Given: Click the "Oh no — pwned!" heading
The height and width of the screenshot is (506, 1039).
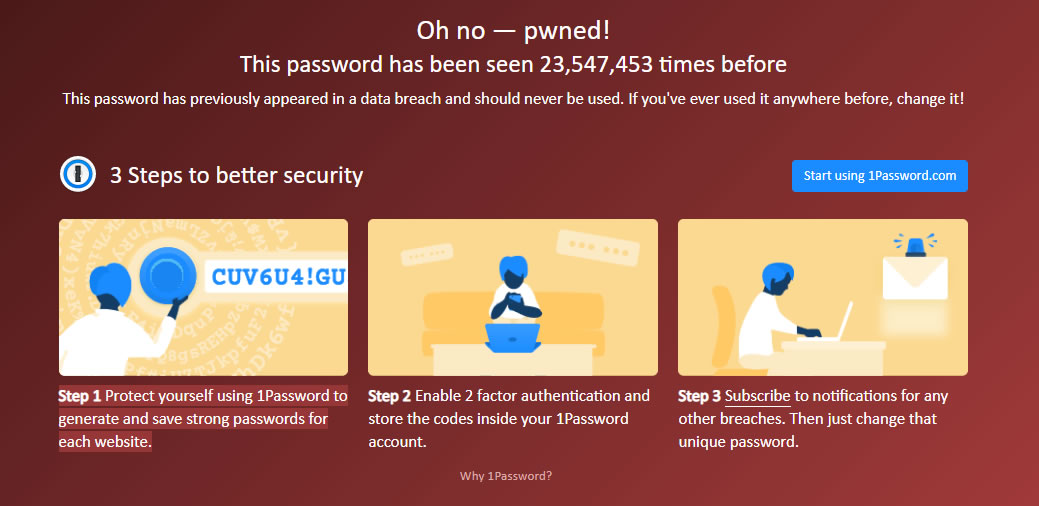Looking at the screenshot, I should tap(513, 30).
